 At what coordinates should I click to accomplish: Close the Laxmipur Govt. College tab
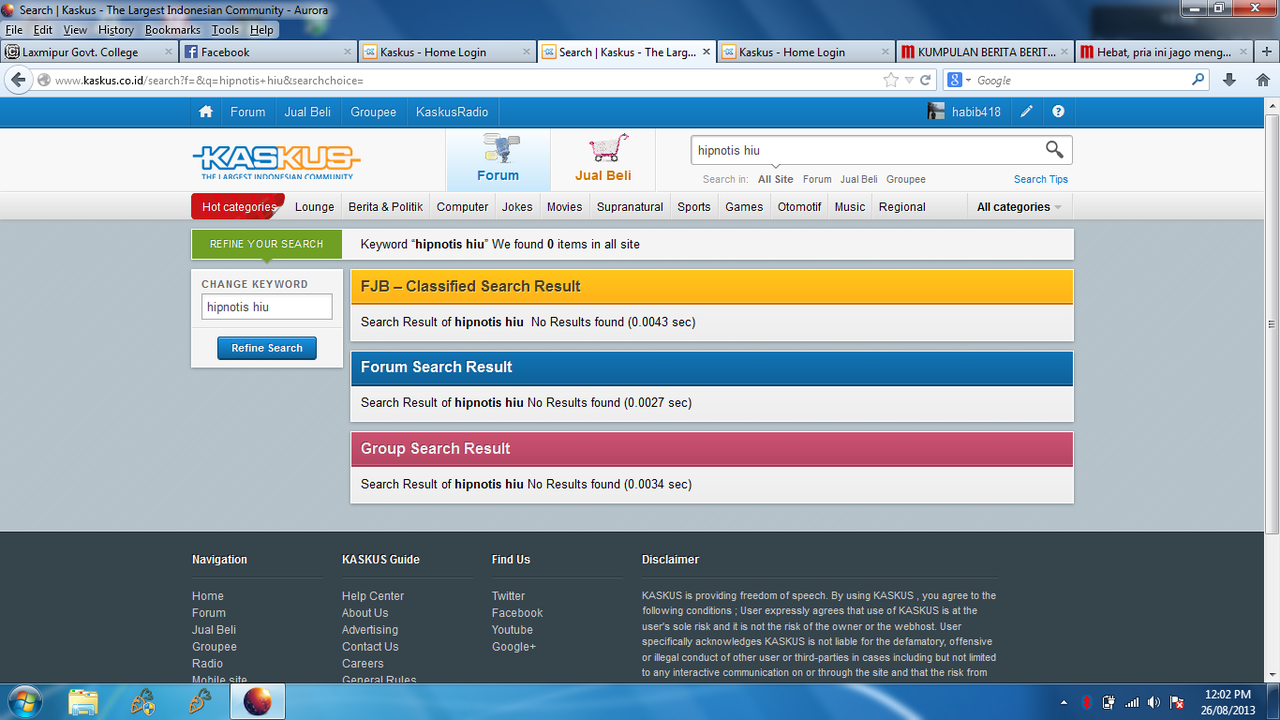(167, 52)
